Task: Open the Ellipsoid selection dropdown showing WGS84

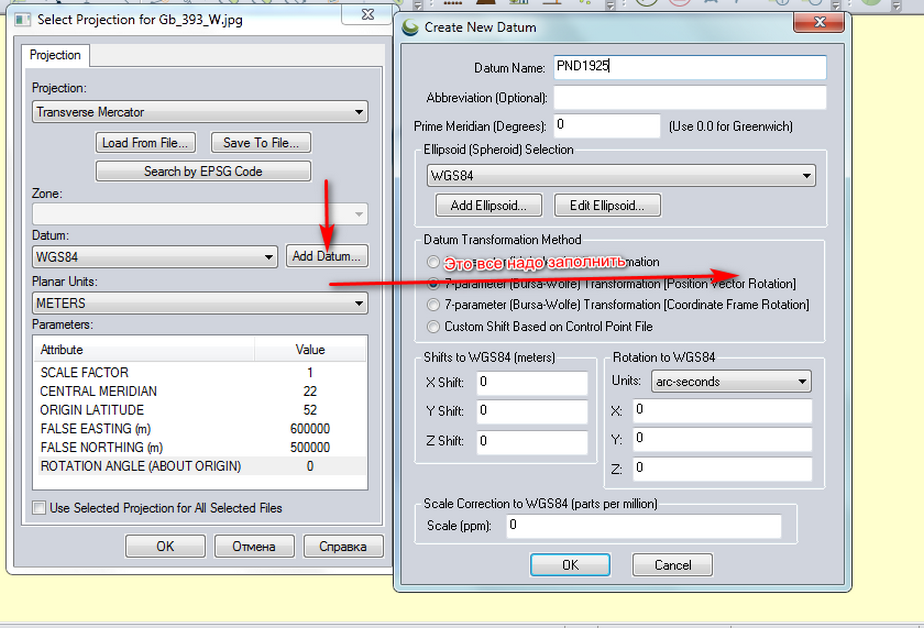Action: point(621,176)
